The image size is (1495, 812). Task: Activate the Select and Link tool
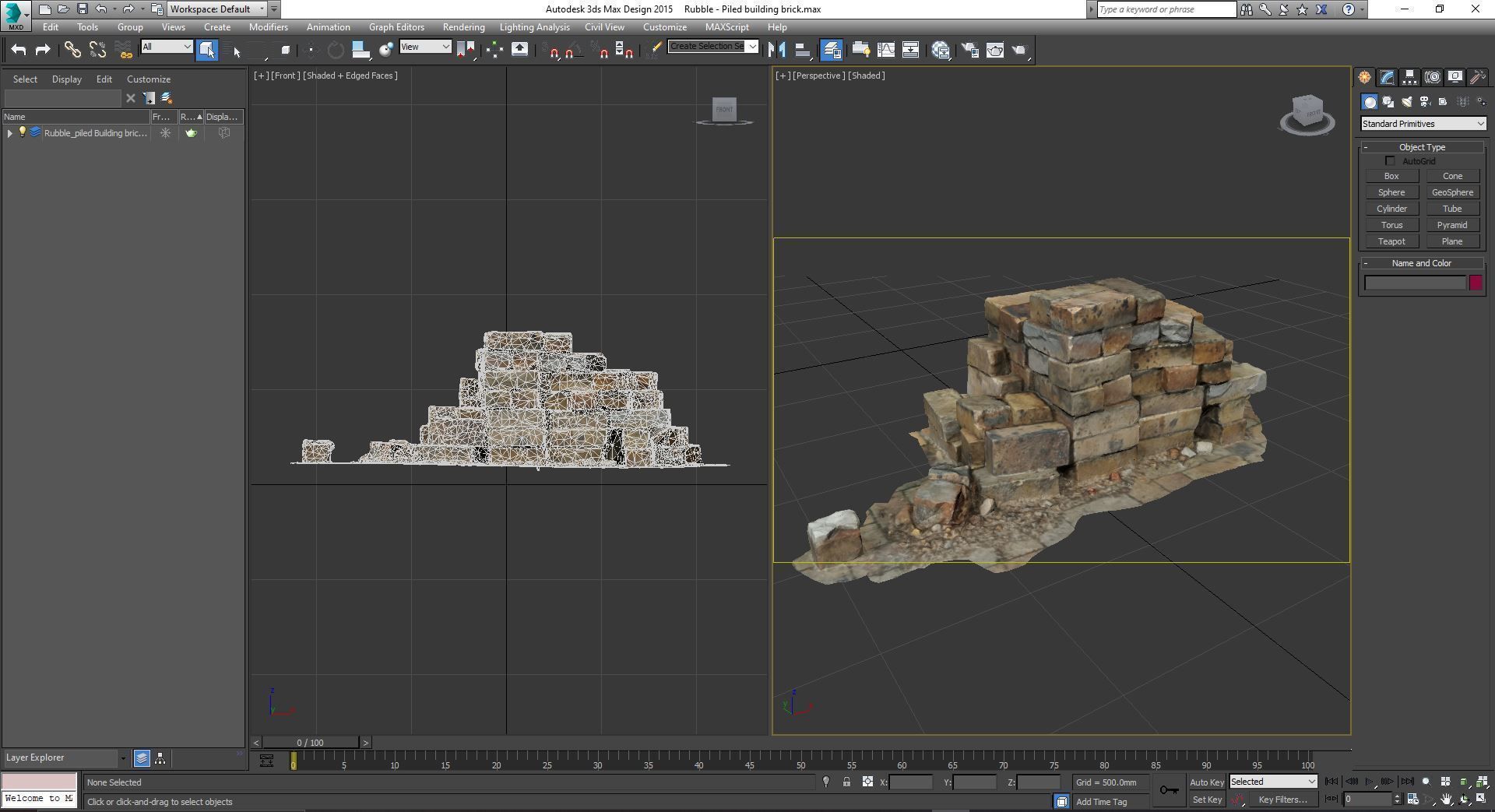[72, 50]
